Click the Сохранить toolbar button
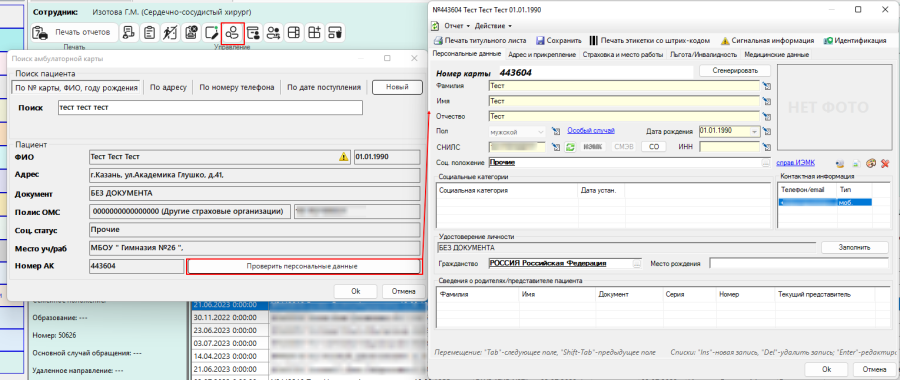The image size is (900, 380). 559,41
